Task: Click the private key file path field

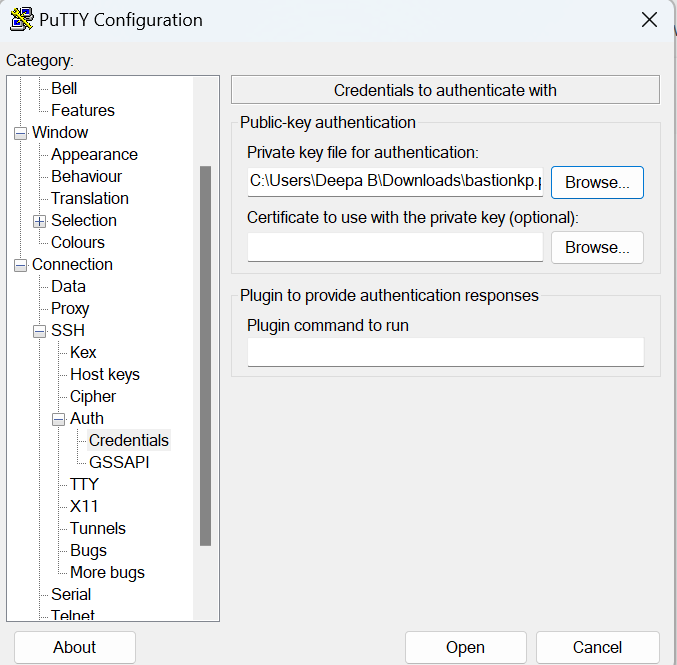Action: click(395, 182)
